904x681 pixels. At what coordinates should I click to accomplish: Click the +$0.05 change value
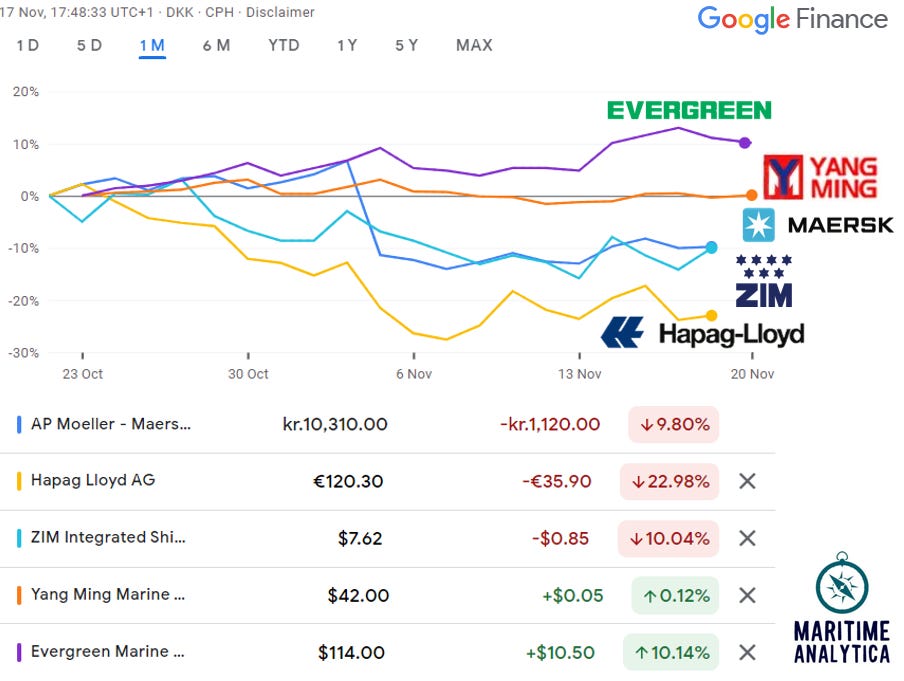click(572, 595)
